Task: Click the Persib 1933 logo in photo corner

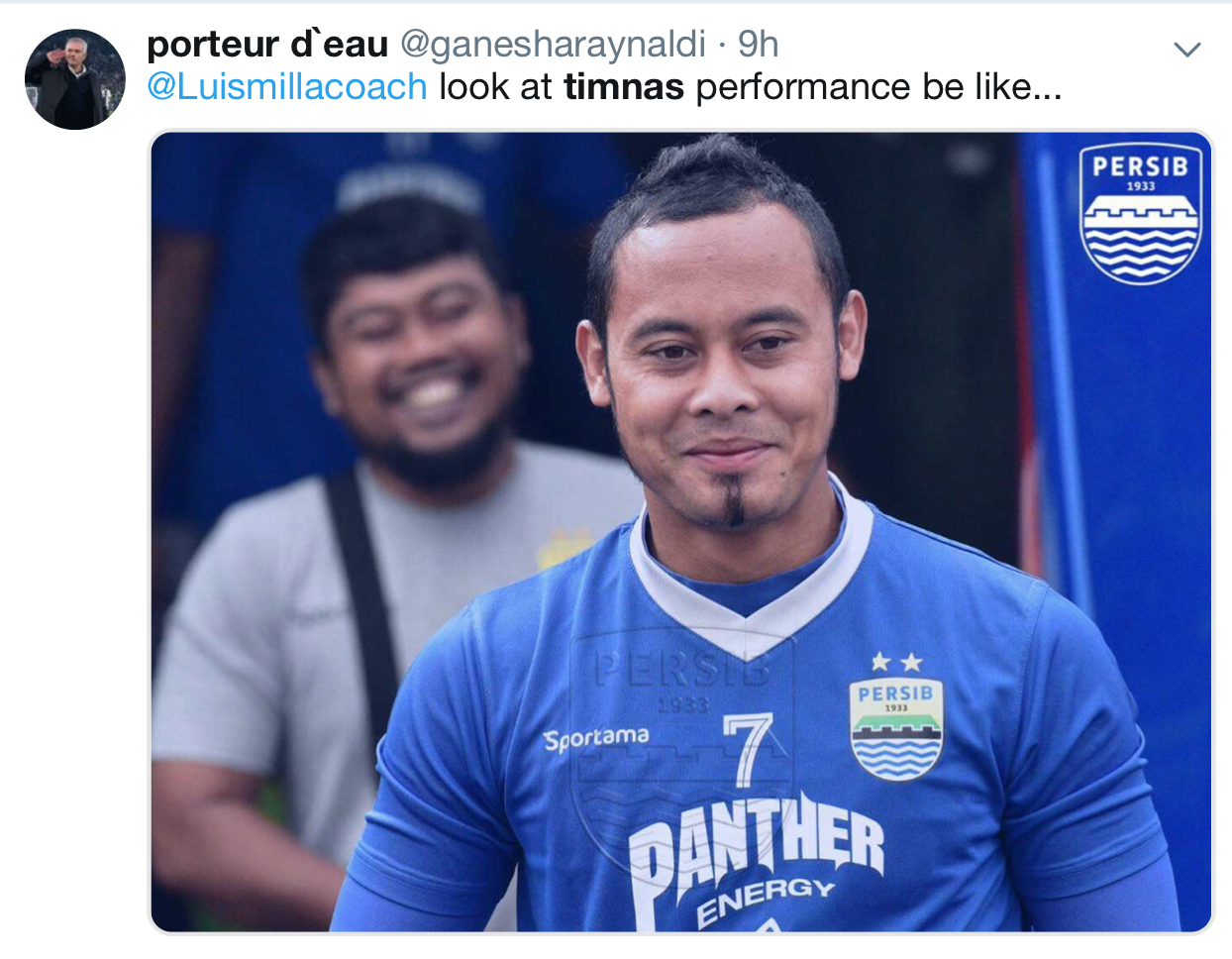Action: 1140,214
